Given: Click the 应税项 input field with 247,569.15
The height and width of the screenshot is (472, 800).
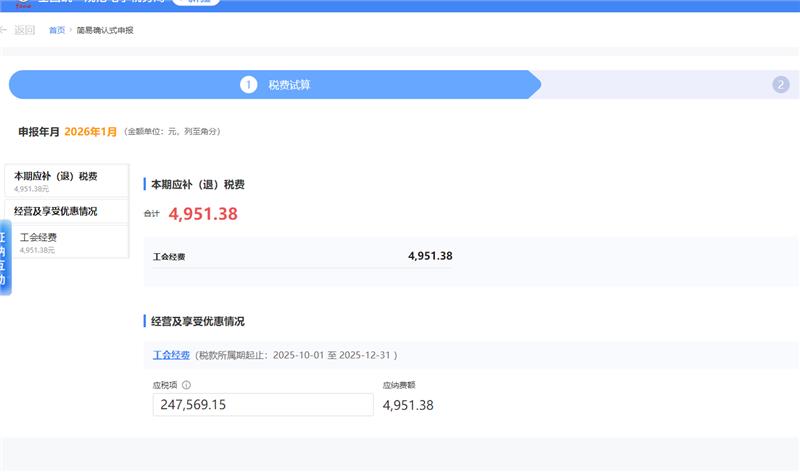Looking at the screenshot, I should 262,405.
